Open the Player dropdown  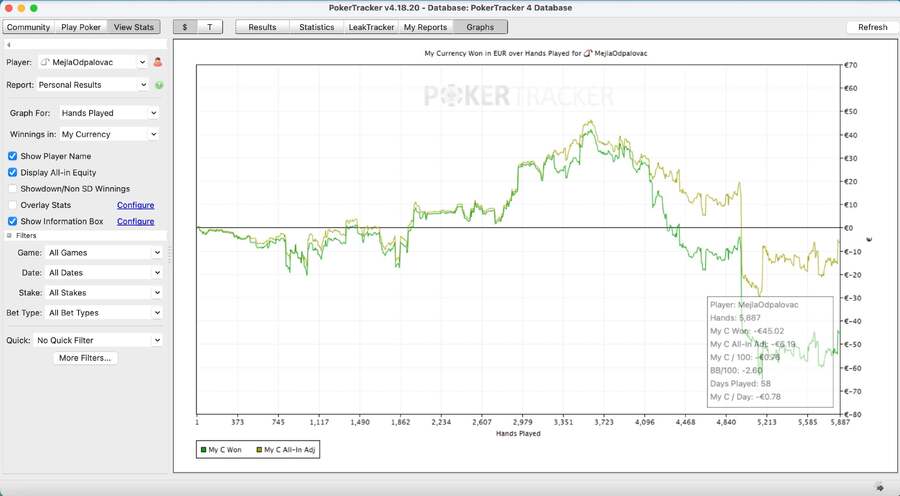(x=94, y=62)
